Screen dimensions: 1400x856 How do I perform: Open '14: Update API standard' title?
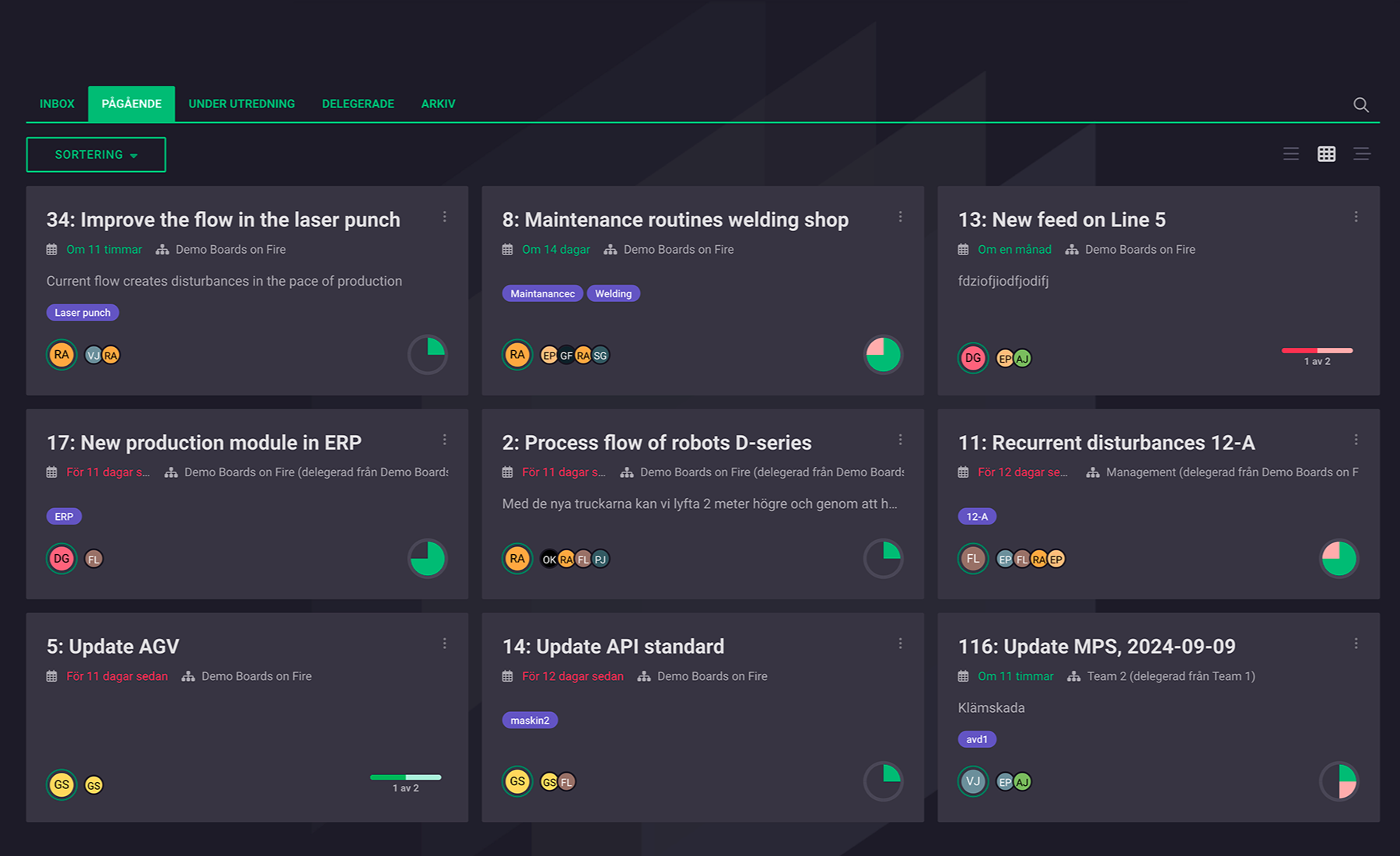point(613,647)
